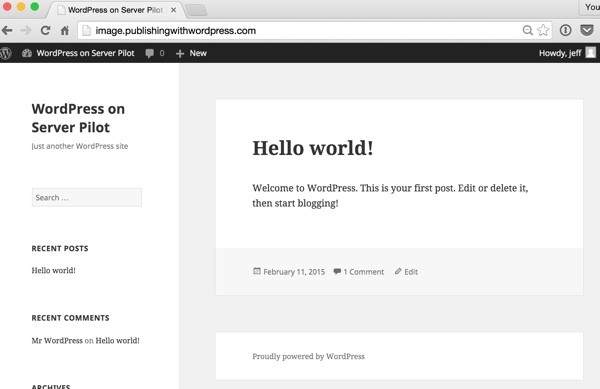The width and height of the screenshot is (600, 389).
Task: Open WordPress on Server Pilot admin bar menu
Action: pyautogui.click(x=78, y=53)
